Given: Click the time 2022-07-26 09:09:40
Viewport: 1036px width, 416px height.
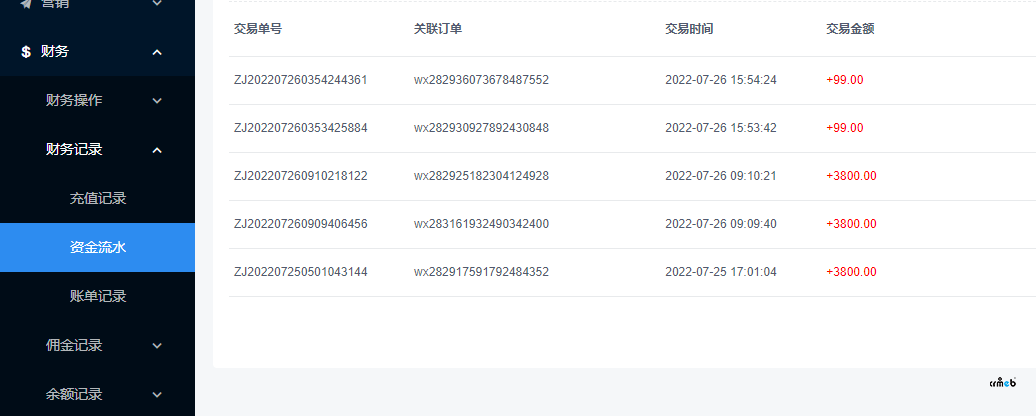Looking at the screenshot, I should point(721,224).
